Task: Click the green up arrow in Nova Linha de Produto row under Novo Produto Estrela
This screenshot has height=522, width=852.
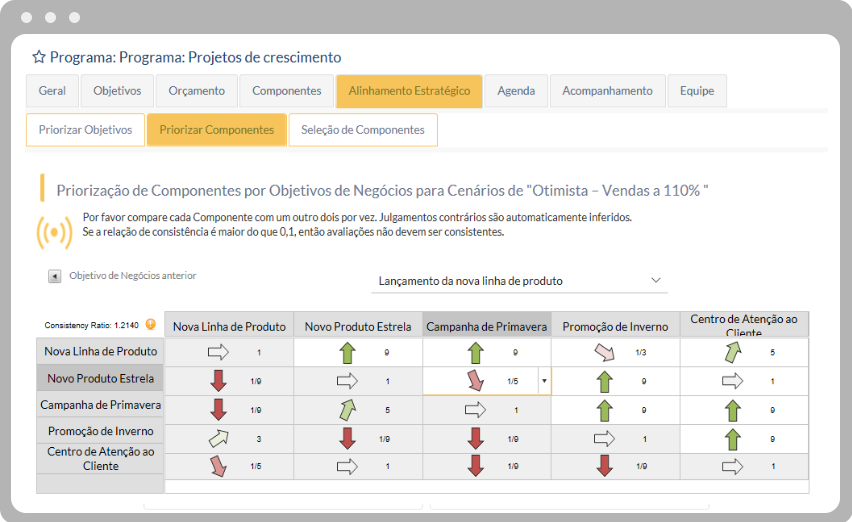Action: tap(347, 352)
